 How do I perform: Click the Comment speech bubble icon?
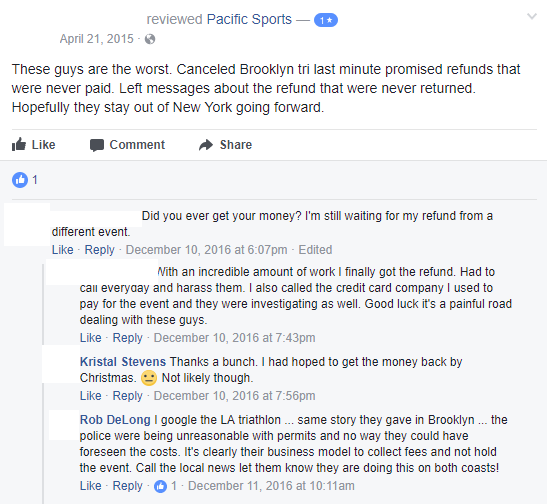[x=97, y=145]
